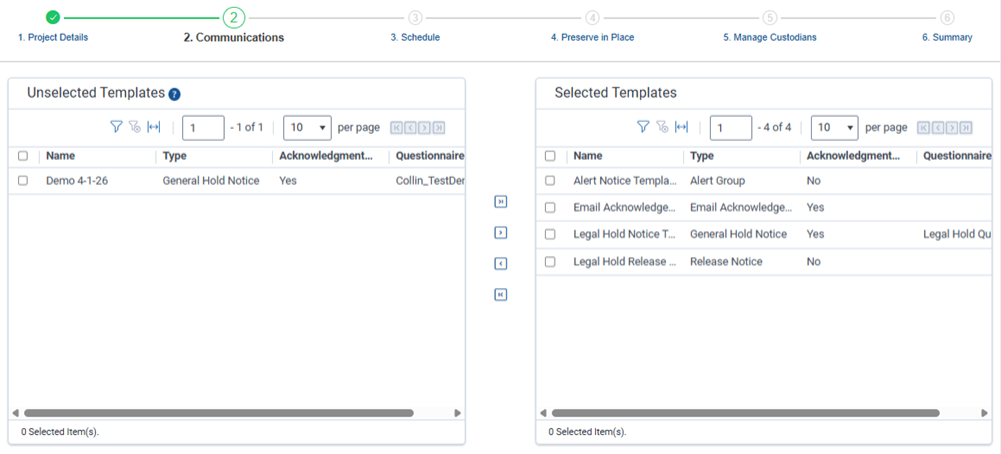Screen dimensions: 1001x454
Task: Focus page number field in Selected Templates
Action: (730, 128)
